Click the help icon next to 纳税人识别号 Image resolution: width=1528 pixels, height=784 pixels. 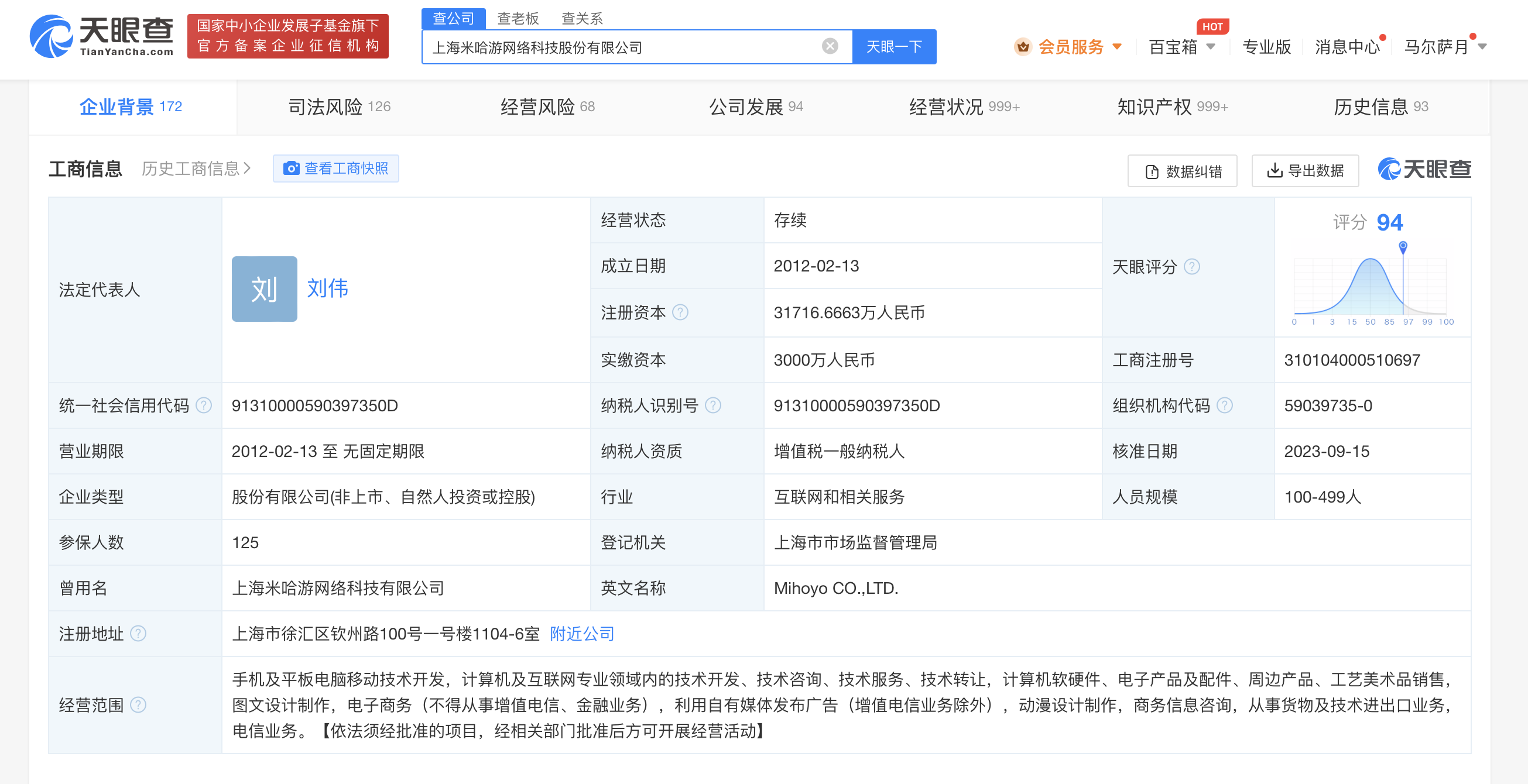[x=712, y=405]
